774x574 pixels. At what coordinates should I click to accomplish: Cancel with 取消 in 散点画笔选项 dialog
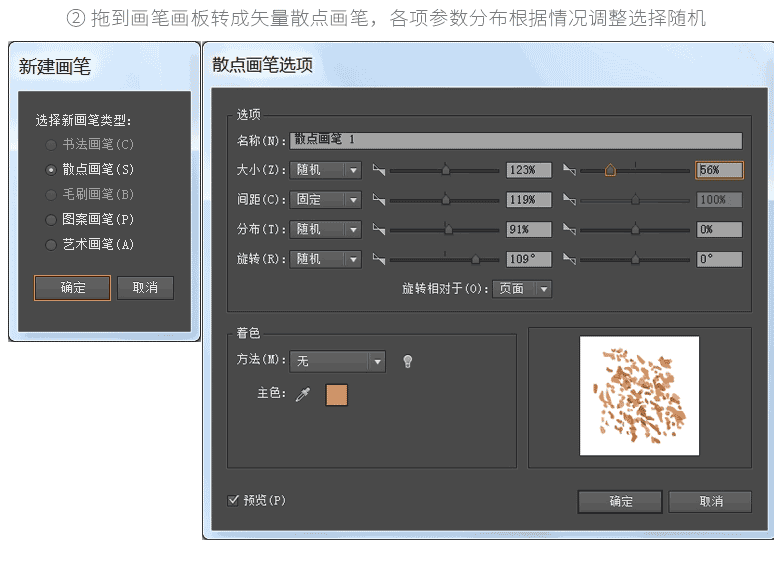click(x=710, y=502)
